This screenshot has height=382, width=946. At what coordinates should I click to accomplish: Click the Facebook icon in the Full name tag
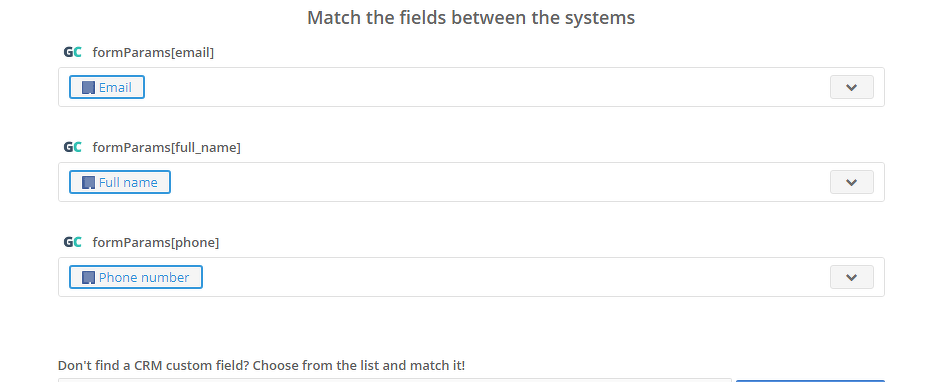click(x=89, y=182)
